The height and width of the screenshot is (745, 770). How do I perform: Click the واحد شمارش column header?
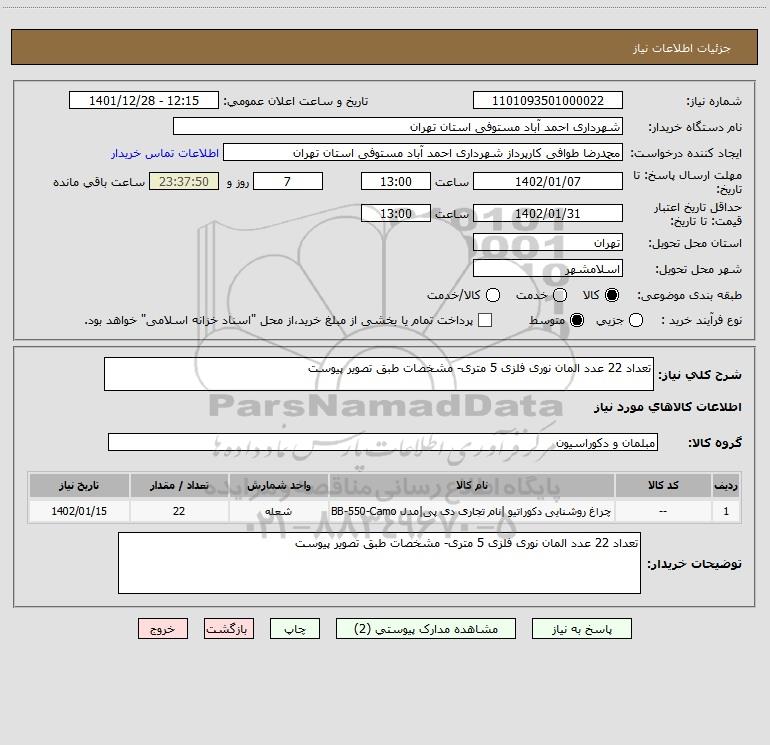click(x=278, y=485)
